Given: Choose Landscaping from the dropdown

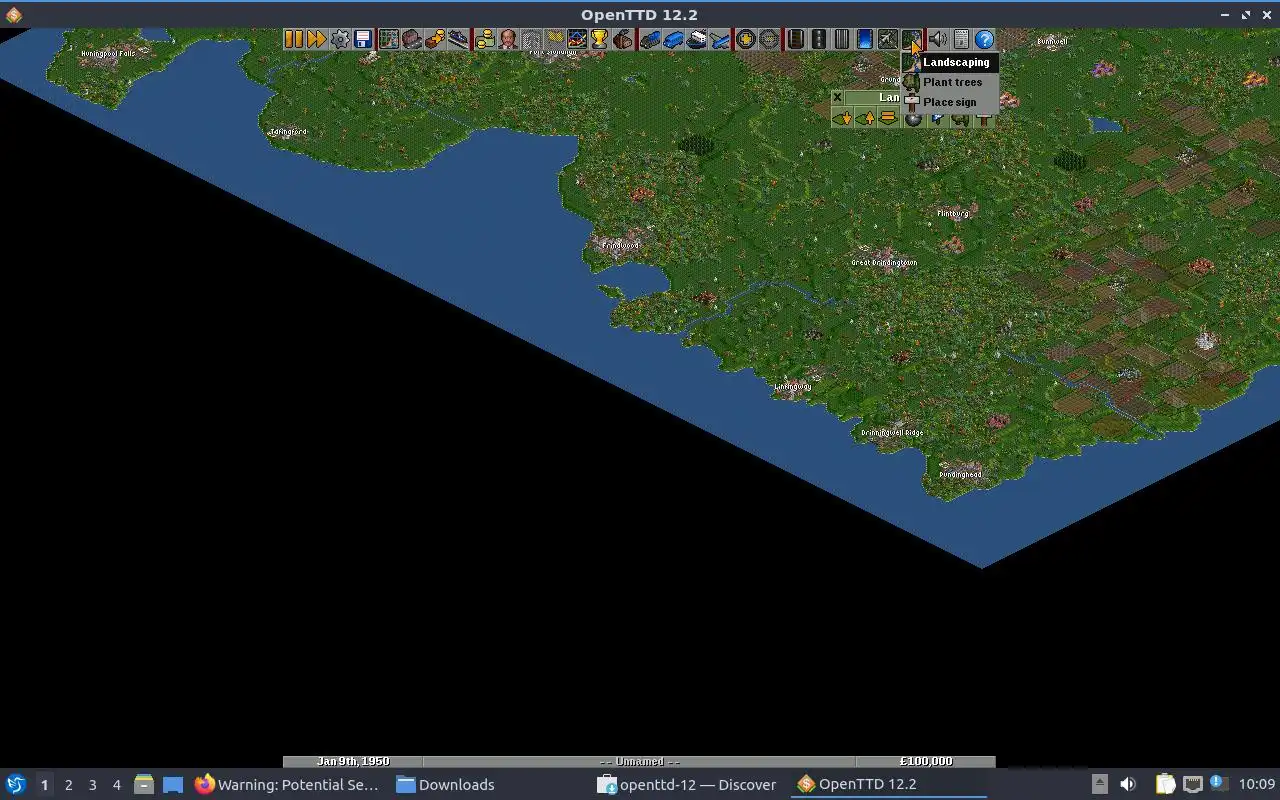Looking at the screenshot, I should tap(949, 62).
